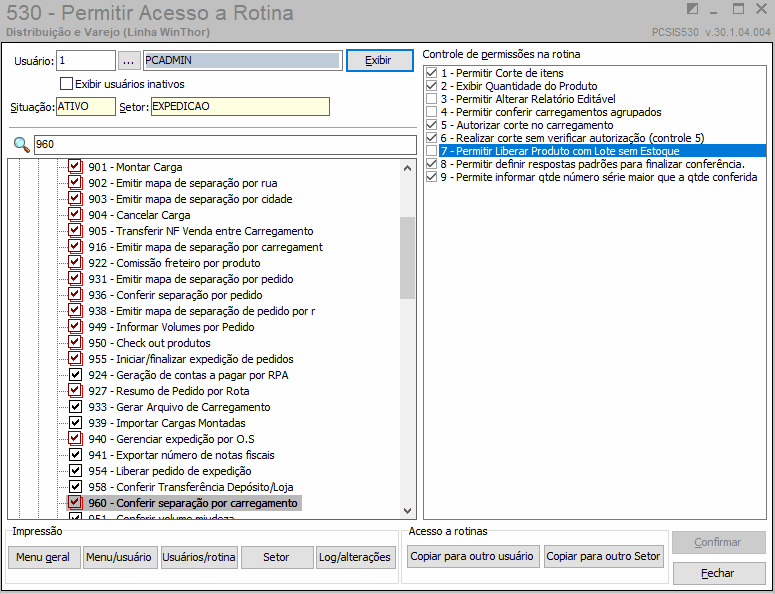Toggle checkbox for 949 - Informar Volumes por Pedido
This screenshot has height=594, width=775.
point(75,327)
